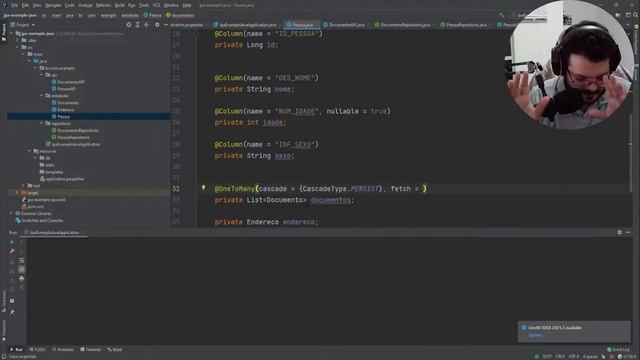The image size is (640, 360).
Task: Click the Pin tab icon in Run panel
Action: (x=12, y=312)
